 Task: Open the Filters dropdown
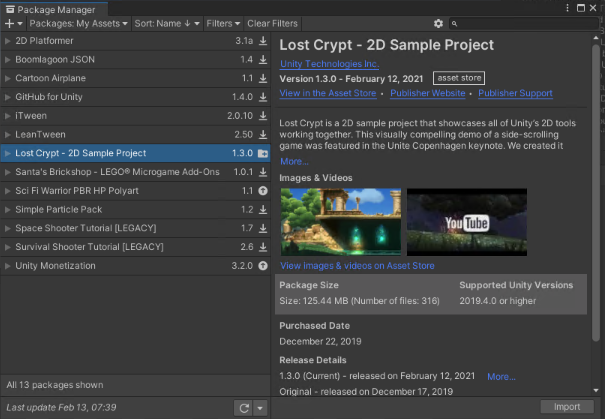(x=223, y=24)
